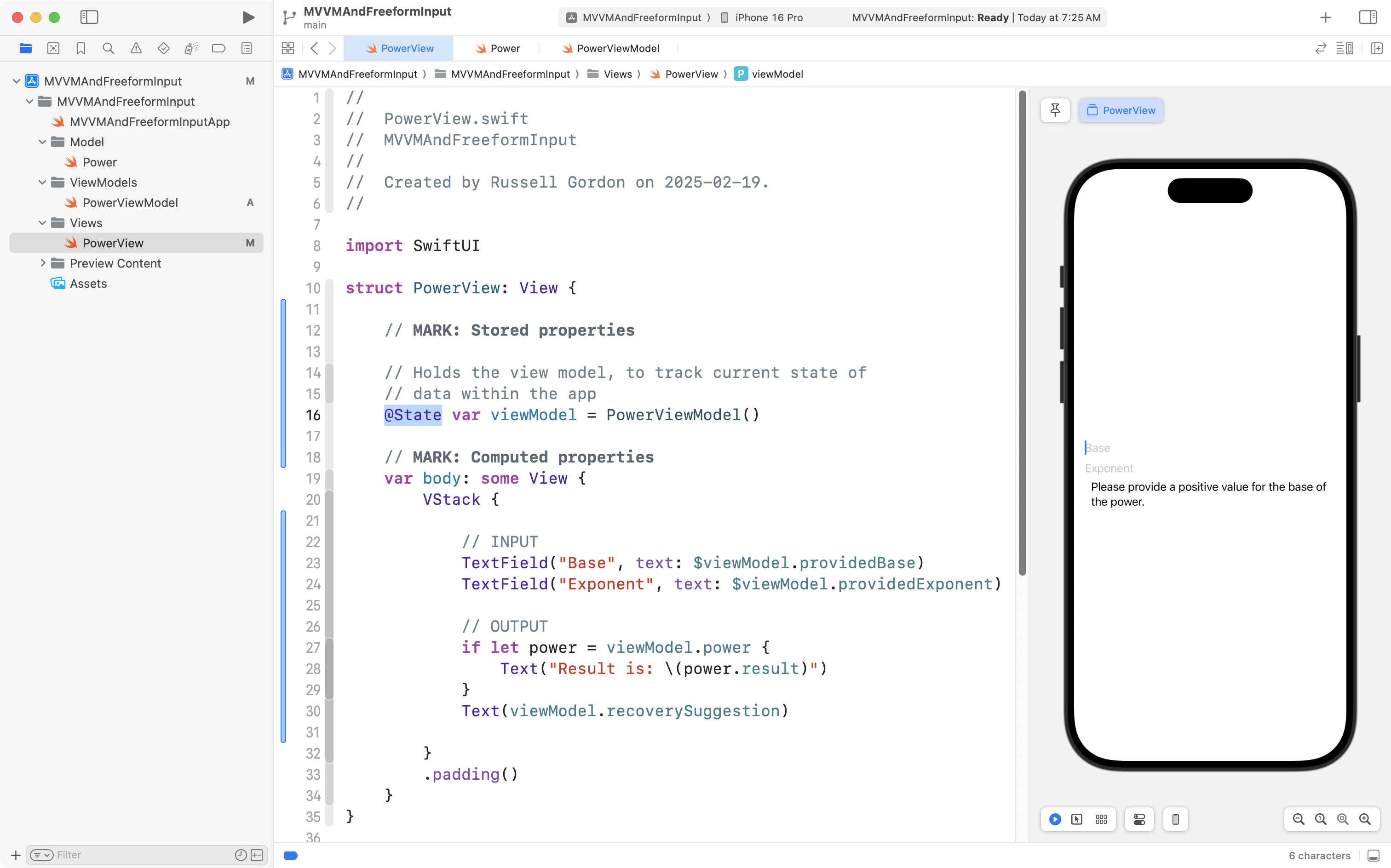Zoom in on the preview canvas
Screen dimensions: 1391x868
[1365, 819]
